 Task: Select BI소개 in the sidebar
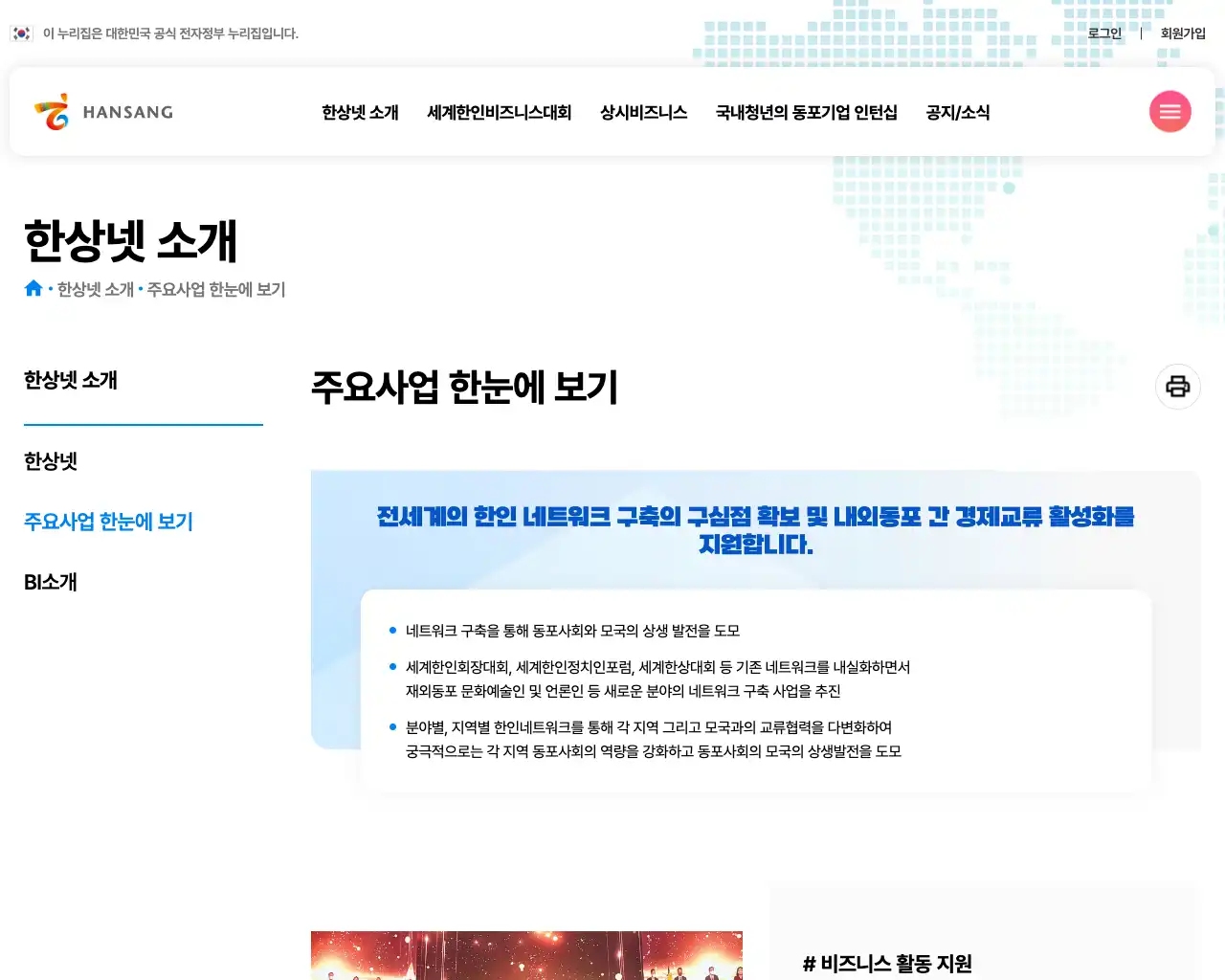[51, 582]
